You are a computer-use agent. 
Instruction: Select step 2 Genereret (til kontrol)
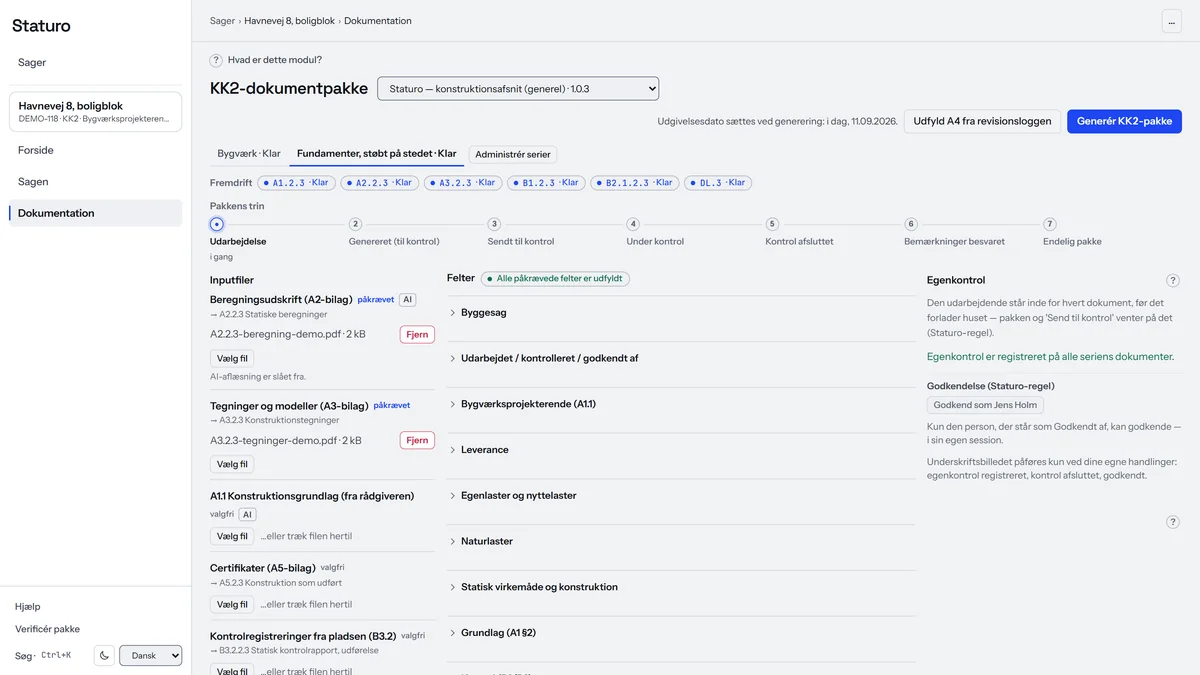(x=355, y=224)
